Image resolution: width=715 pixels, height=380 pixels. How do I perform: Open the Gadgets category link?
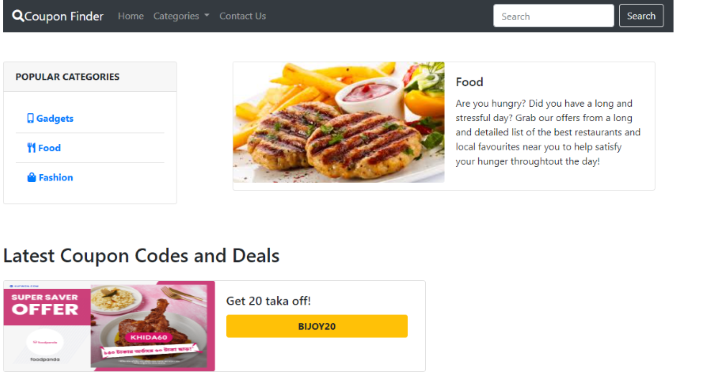click(50, 118)
